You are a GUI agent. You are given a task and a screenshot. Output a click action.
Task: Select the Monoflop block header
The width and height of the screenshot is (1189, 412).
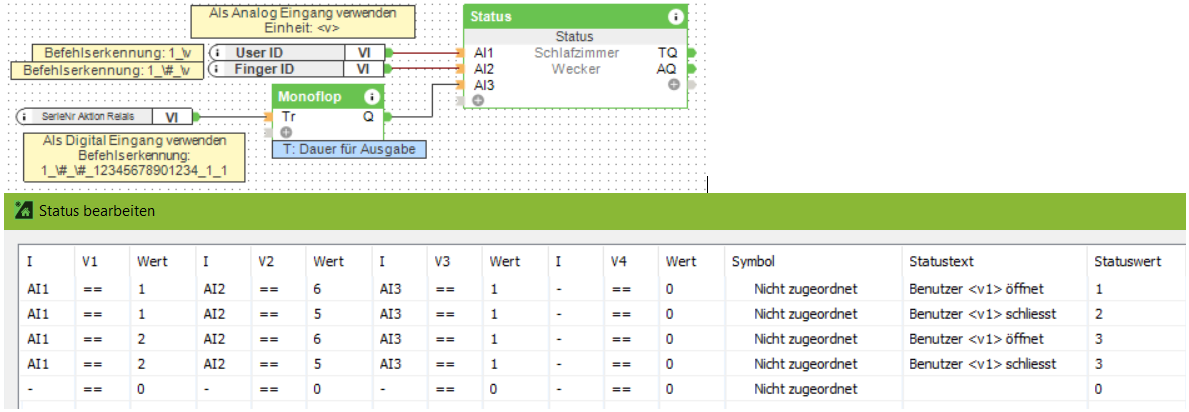[328, 97]
